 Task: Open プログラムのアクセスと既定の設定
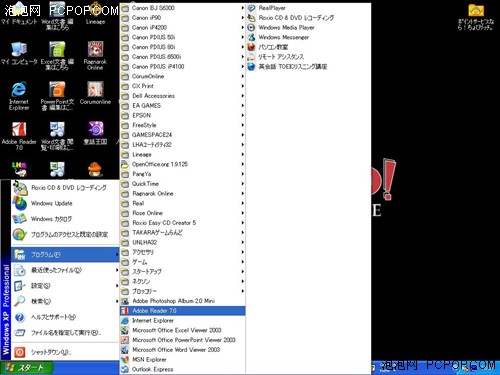coord(65,234)
